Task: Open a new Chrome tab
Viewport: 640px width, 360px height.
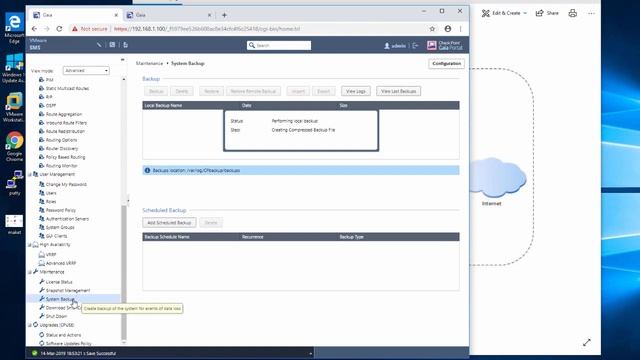Action: tap(224, 15)
